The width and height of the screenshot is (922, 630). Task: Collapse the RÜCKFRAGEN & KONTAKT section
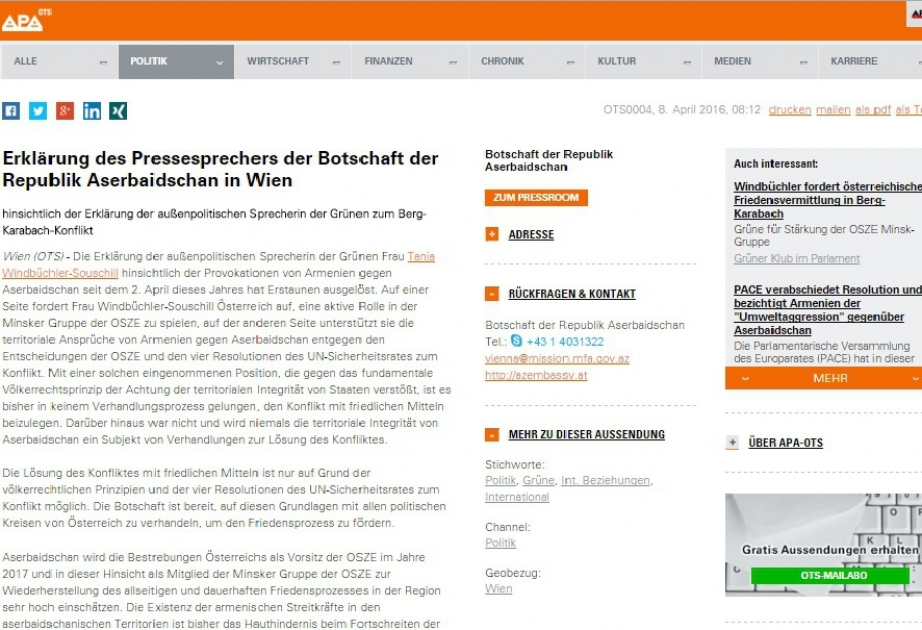point(492,293)
